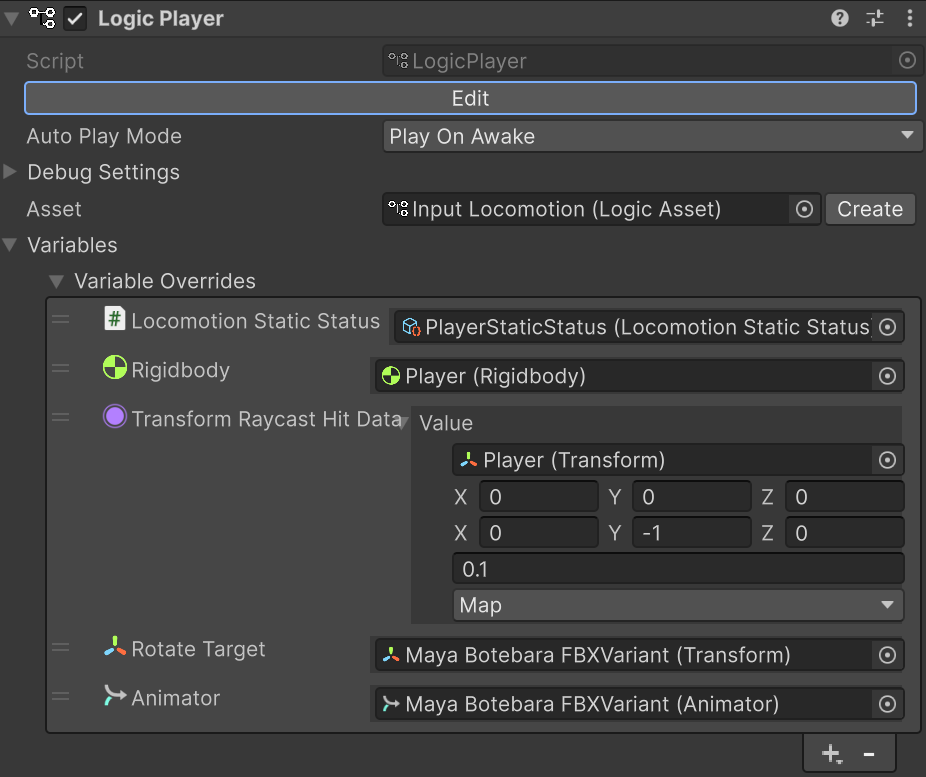Viewport: 926px width, 777px height.
Task: Open the component help reference icon
Action: pos(840,18)
